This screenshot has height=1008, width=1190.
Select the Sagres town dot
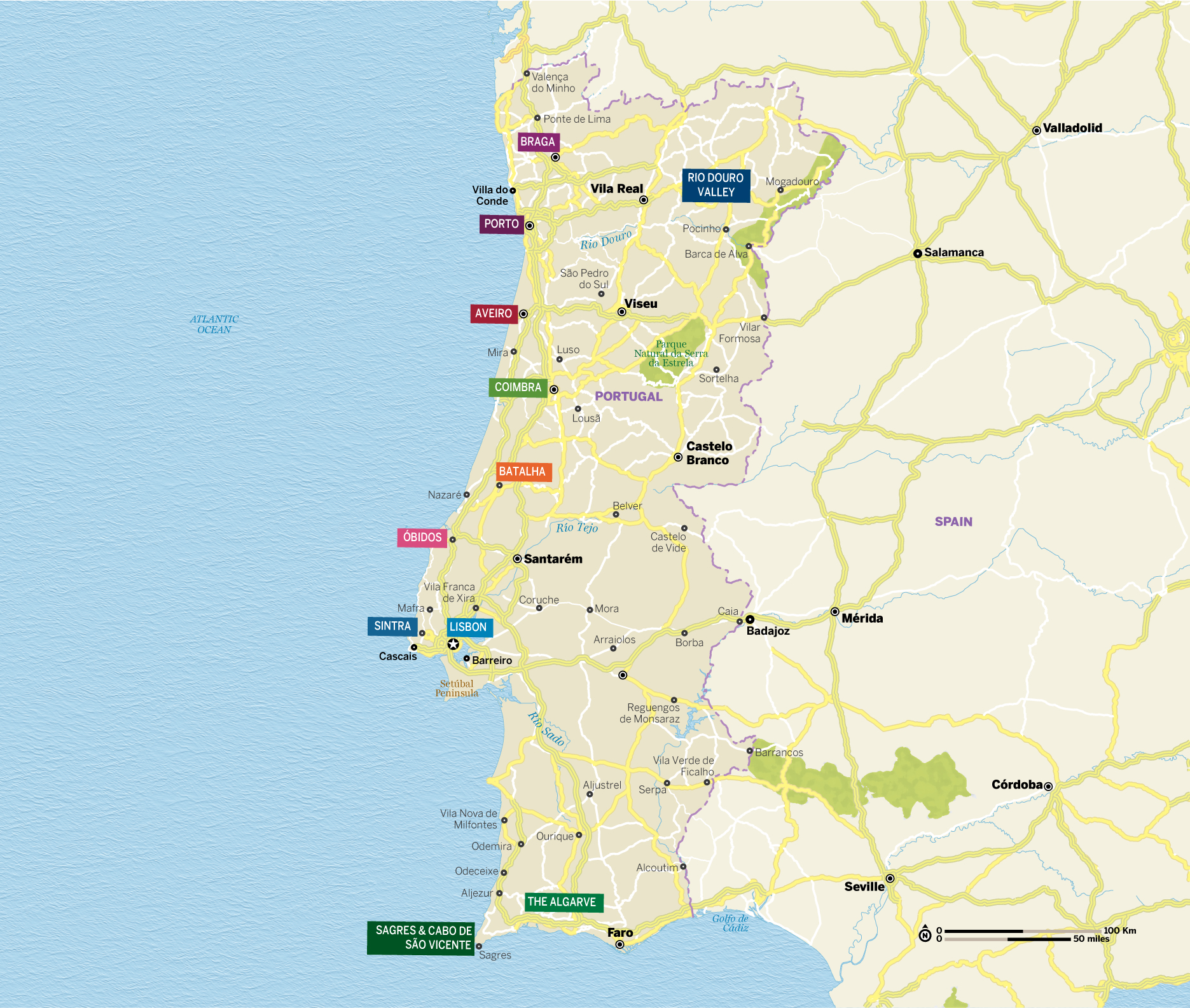click(479, 946)
